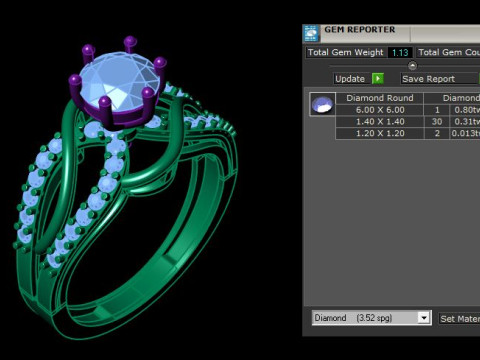Screen dimensions: 480x360
Task: Select the 6.00 X 6.00 size row
Action: pos(380,110)
